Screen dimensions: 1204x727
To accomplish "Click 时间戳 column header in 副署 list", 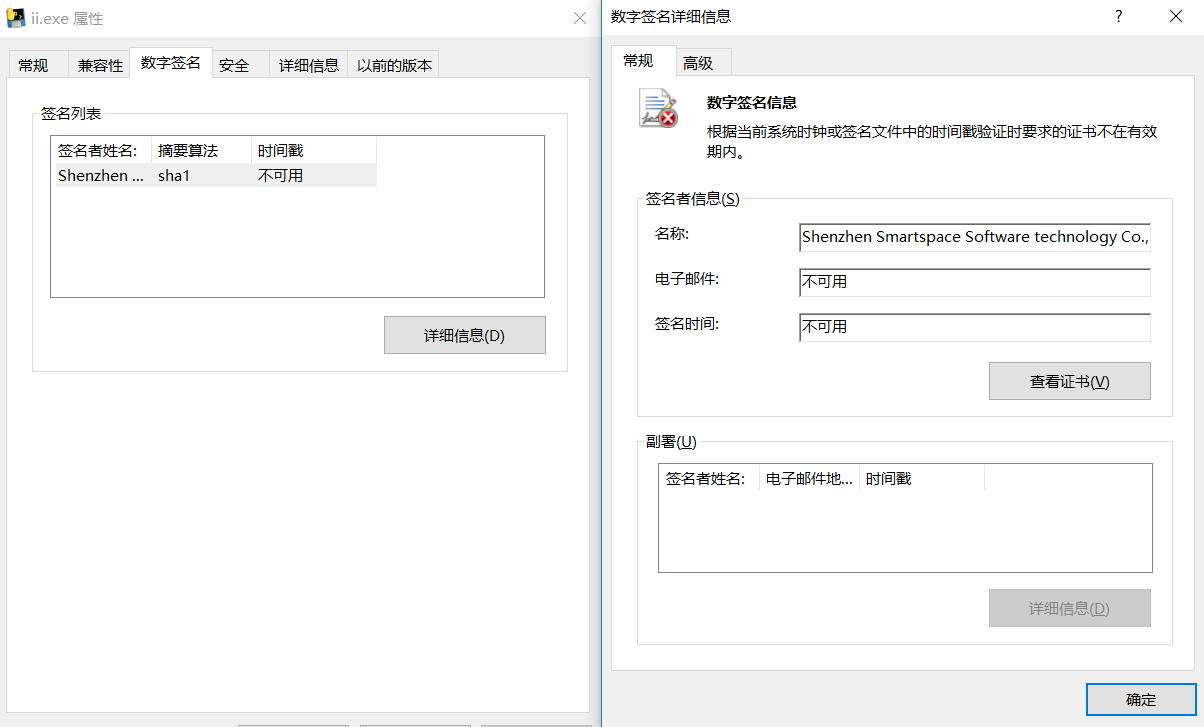I will [922, 478].
